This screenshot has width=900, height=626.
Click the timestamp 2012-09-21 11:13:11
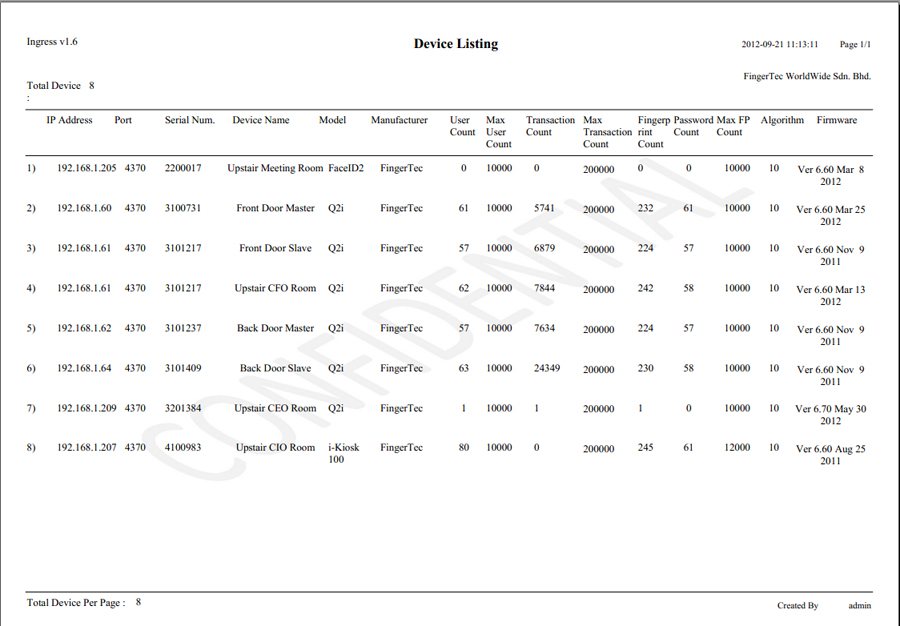(x=779, y=45)
